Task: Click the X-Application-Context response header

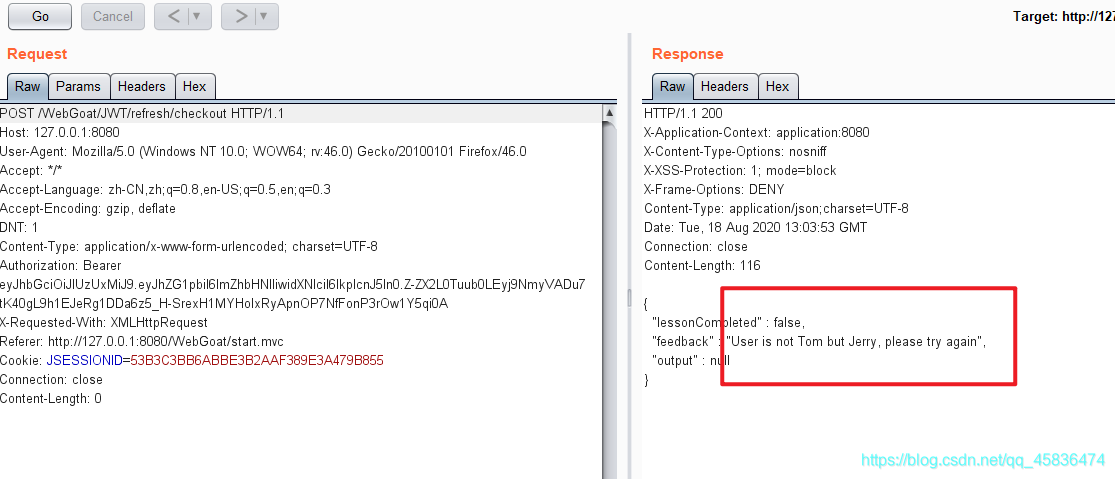Action: [757, 132]
